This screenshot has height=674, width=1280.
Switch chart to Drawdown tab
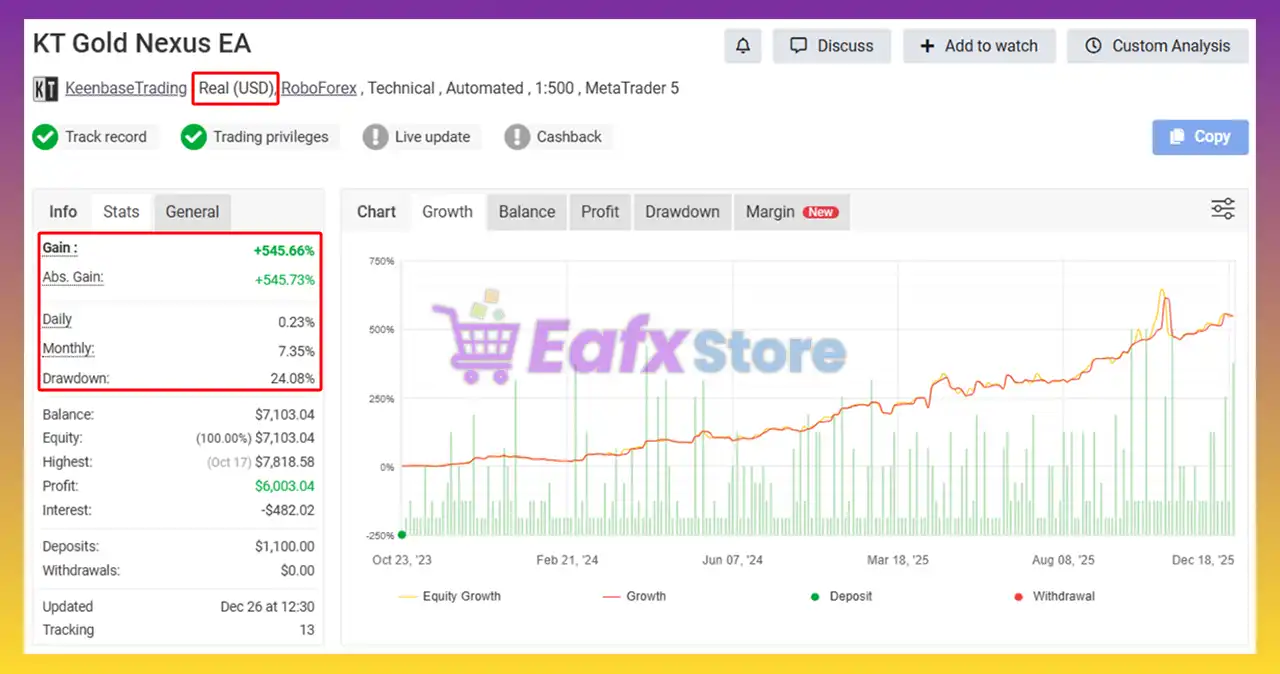pos(682,212)
